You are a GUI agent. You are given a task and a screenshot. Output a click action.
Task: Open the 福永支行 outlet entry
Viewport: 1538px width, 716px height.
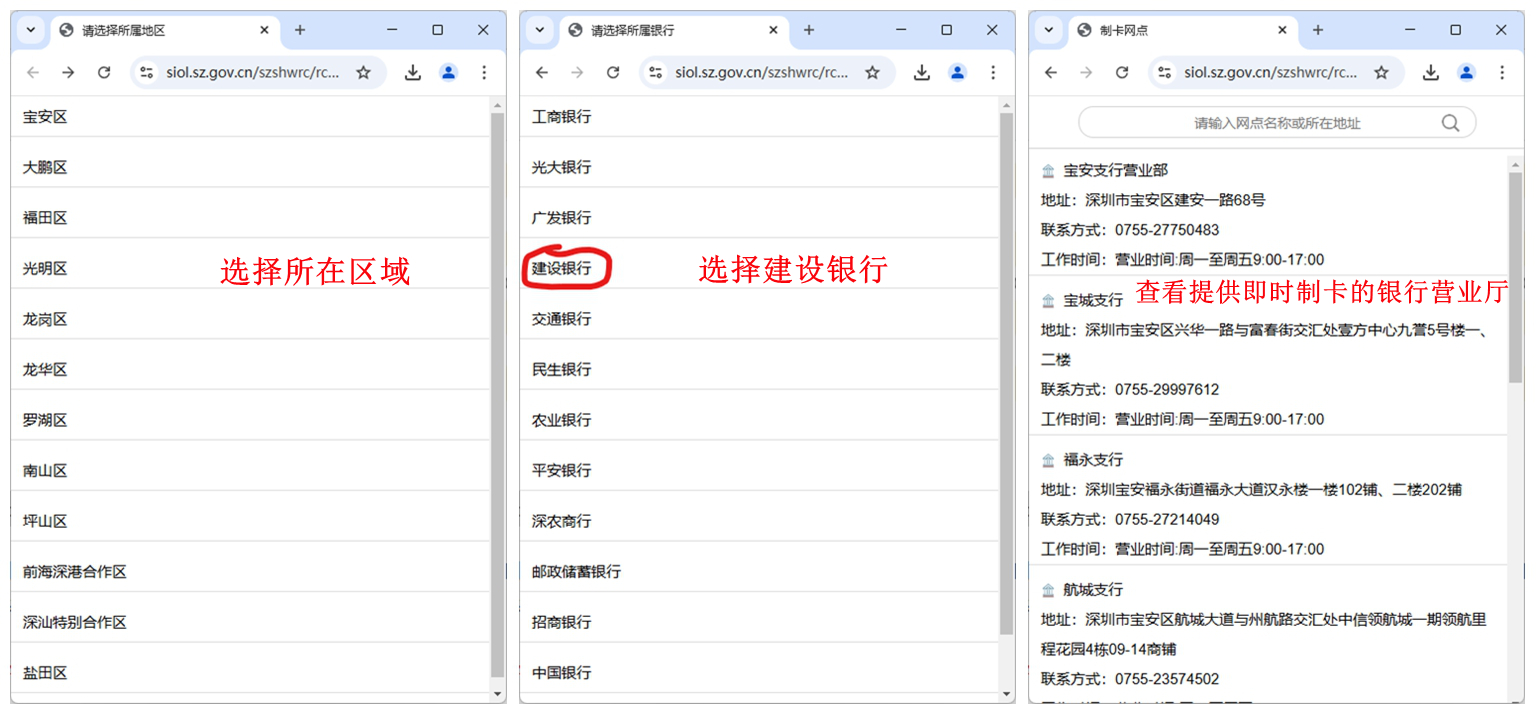point(1268,500)
